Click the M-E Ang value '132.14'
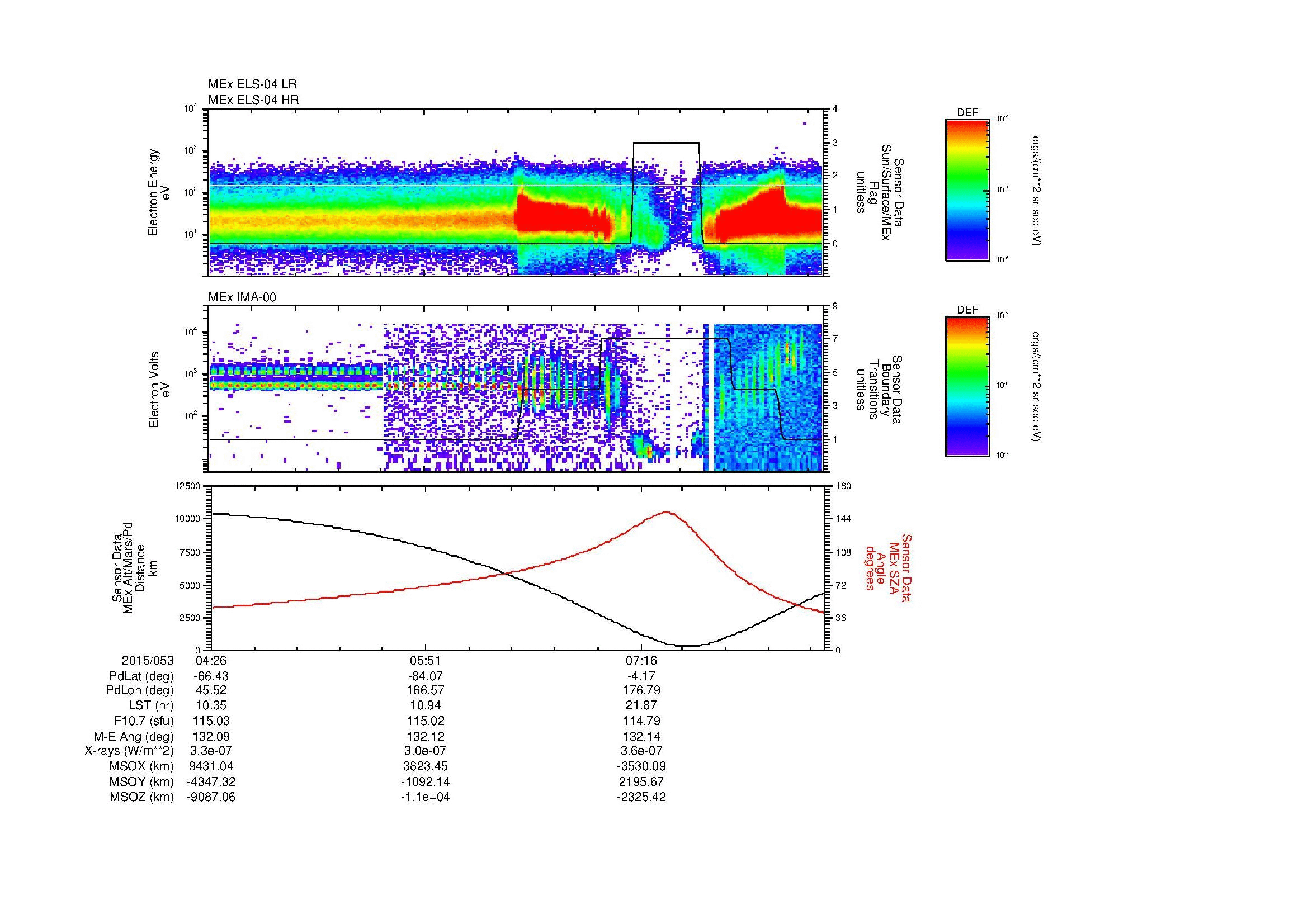 coord(641,736)
